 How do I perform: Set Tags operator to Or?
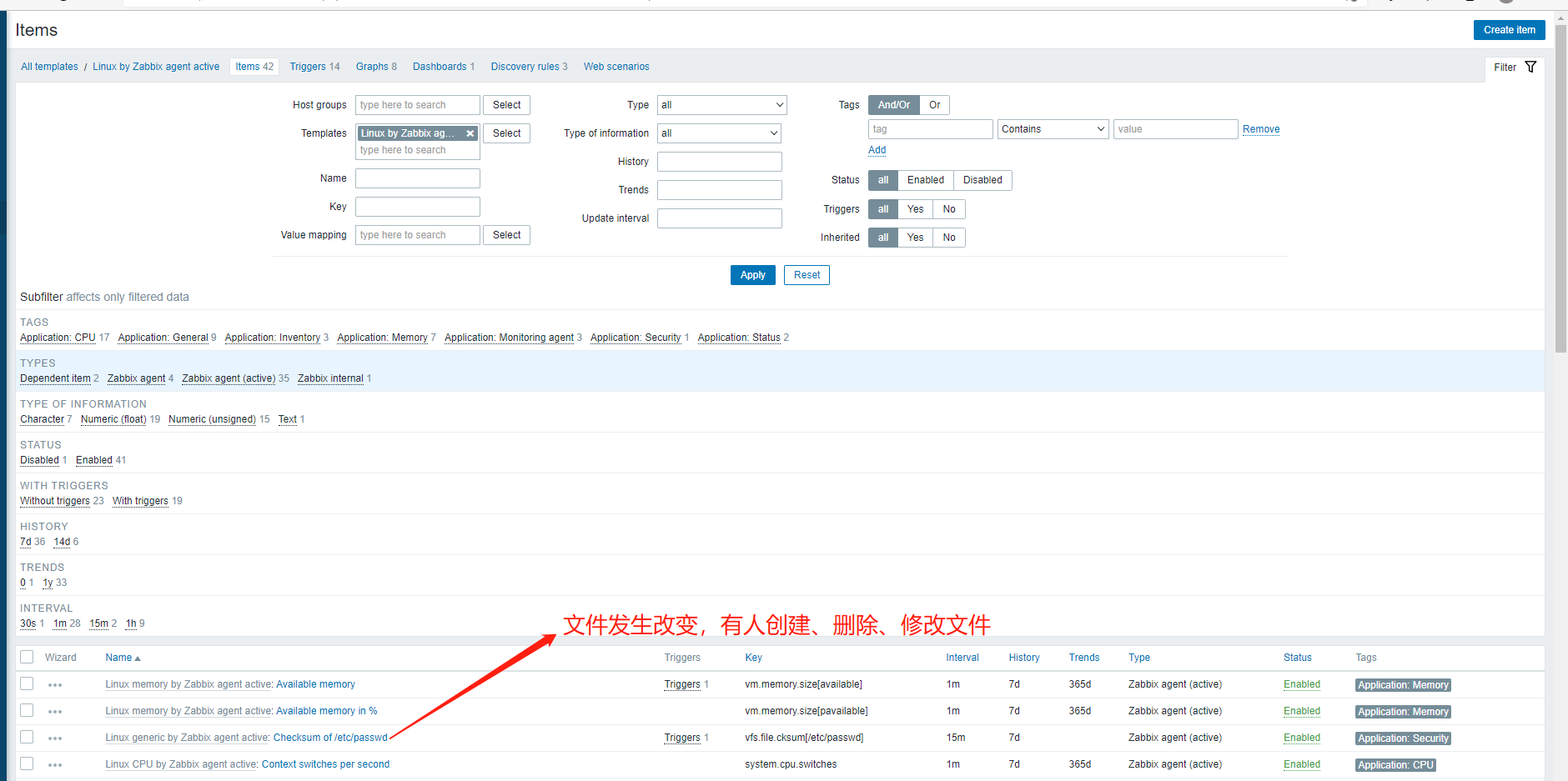[x=934, y=105]
